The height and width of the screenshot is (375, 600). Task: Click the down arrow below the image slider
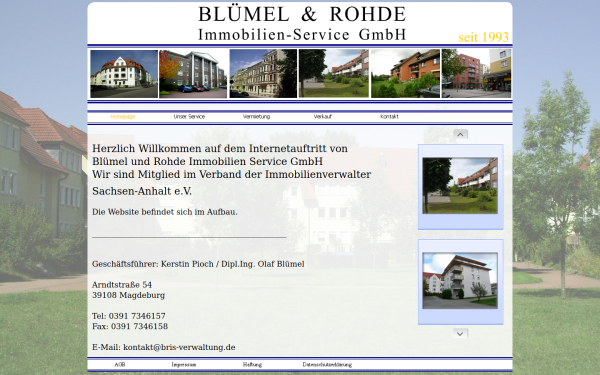[x=460, y=334]
